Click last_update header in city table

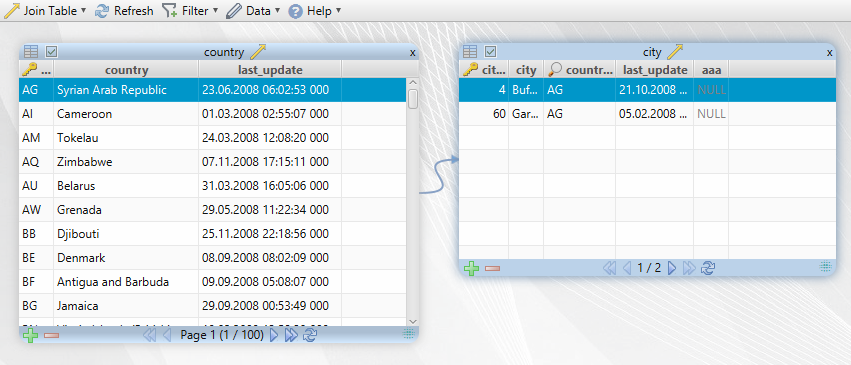655,69
